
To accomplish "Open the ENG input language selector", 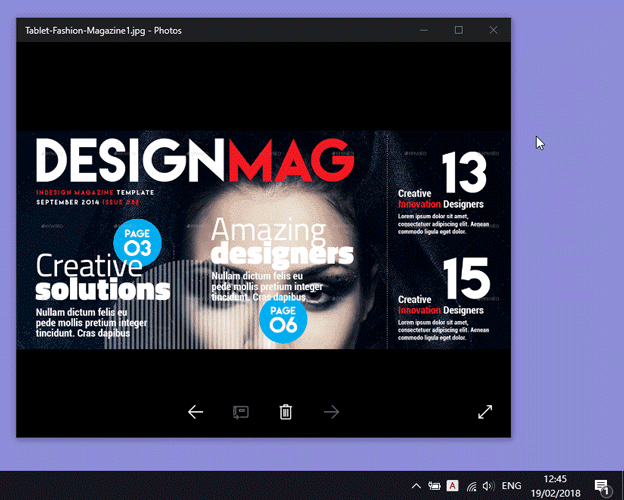I will click(x=511, y=486).
